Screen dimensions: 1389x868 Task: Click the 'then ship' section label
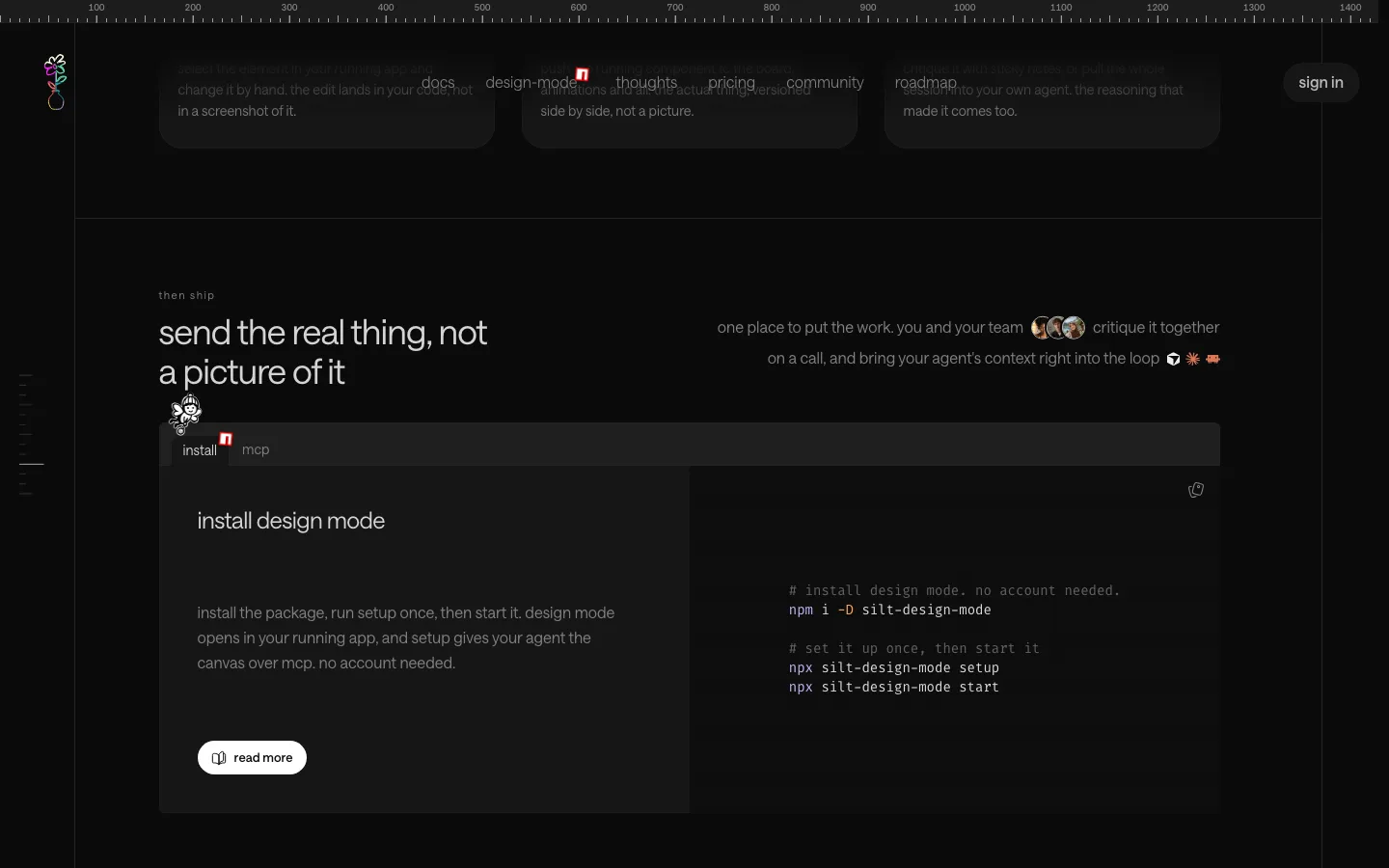[x=187, y=295]
